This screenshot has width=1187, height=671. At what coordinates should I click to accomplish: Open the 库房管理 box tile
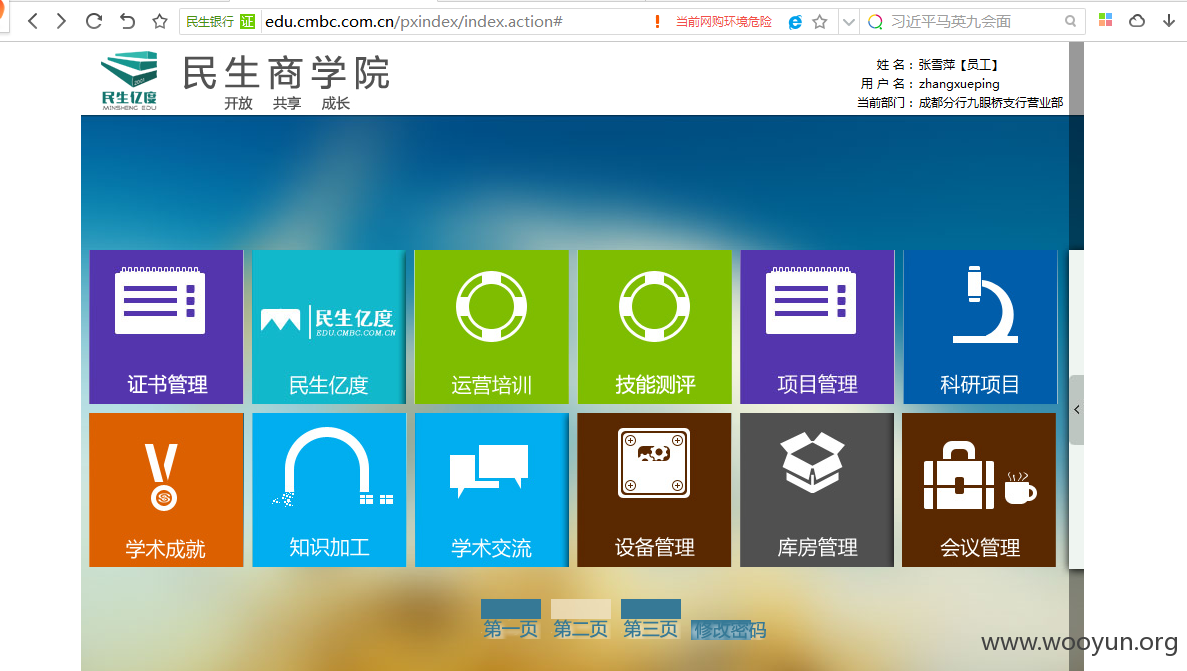pos(817,489)
